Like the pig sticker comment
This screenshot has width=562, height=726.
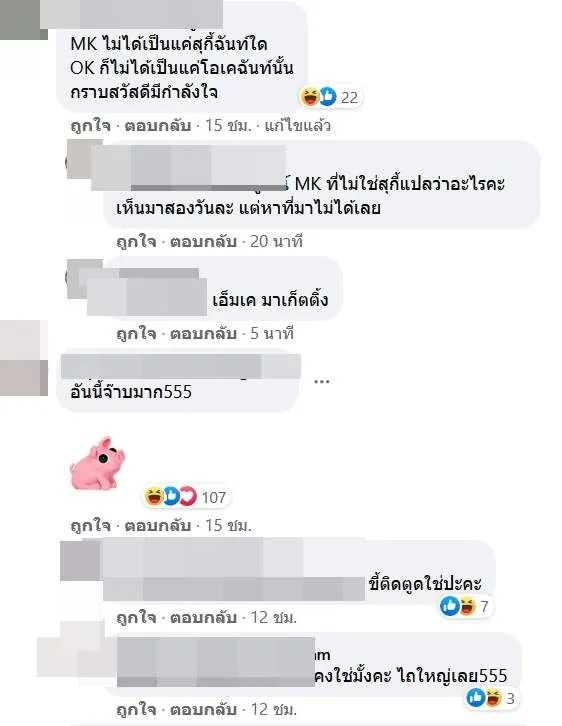[91, 526]
